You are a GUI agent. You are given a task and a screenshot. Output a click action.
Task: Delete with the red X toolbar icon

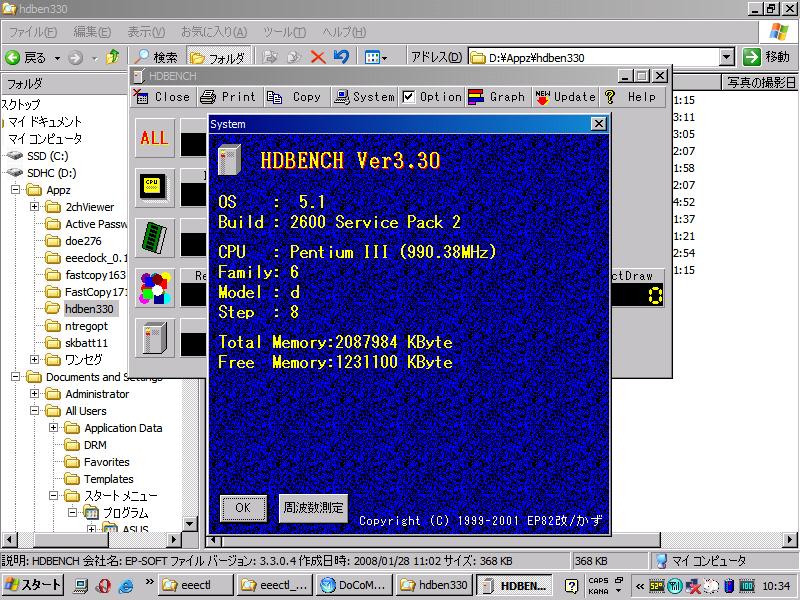pyautogui.click(x=318, y=57)
